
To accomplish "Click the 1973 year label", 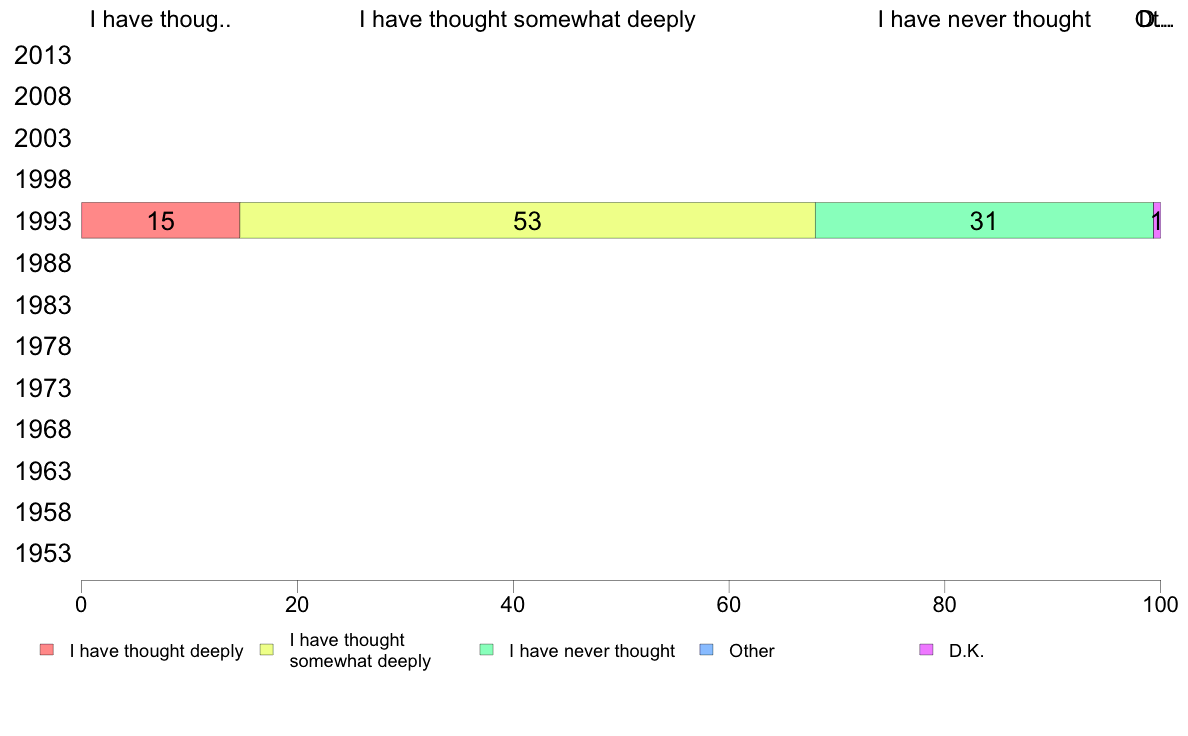I will [43, 388].
